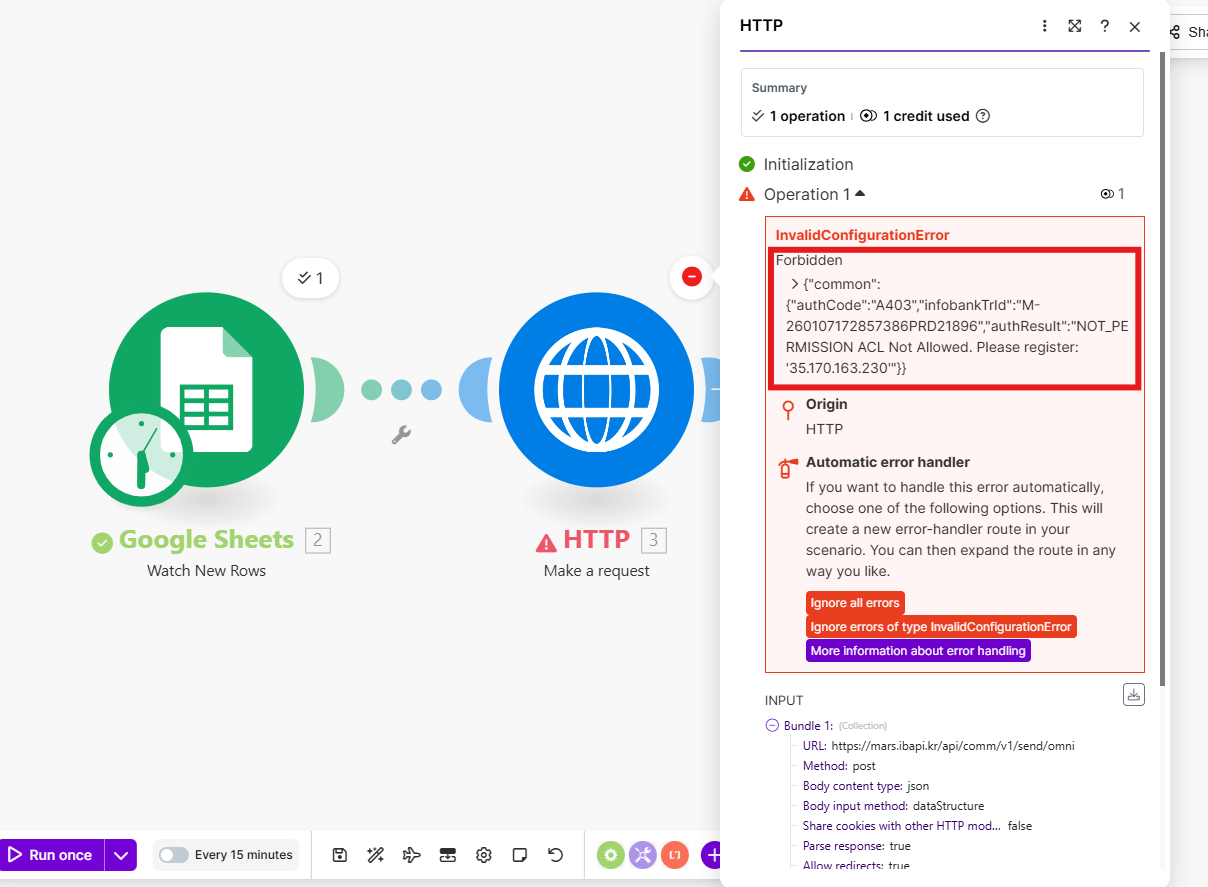The image size is (1208, 887).
Task: Expand the JSON error response arrow
Action: [x=795, y=285]
